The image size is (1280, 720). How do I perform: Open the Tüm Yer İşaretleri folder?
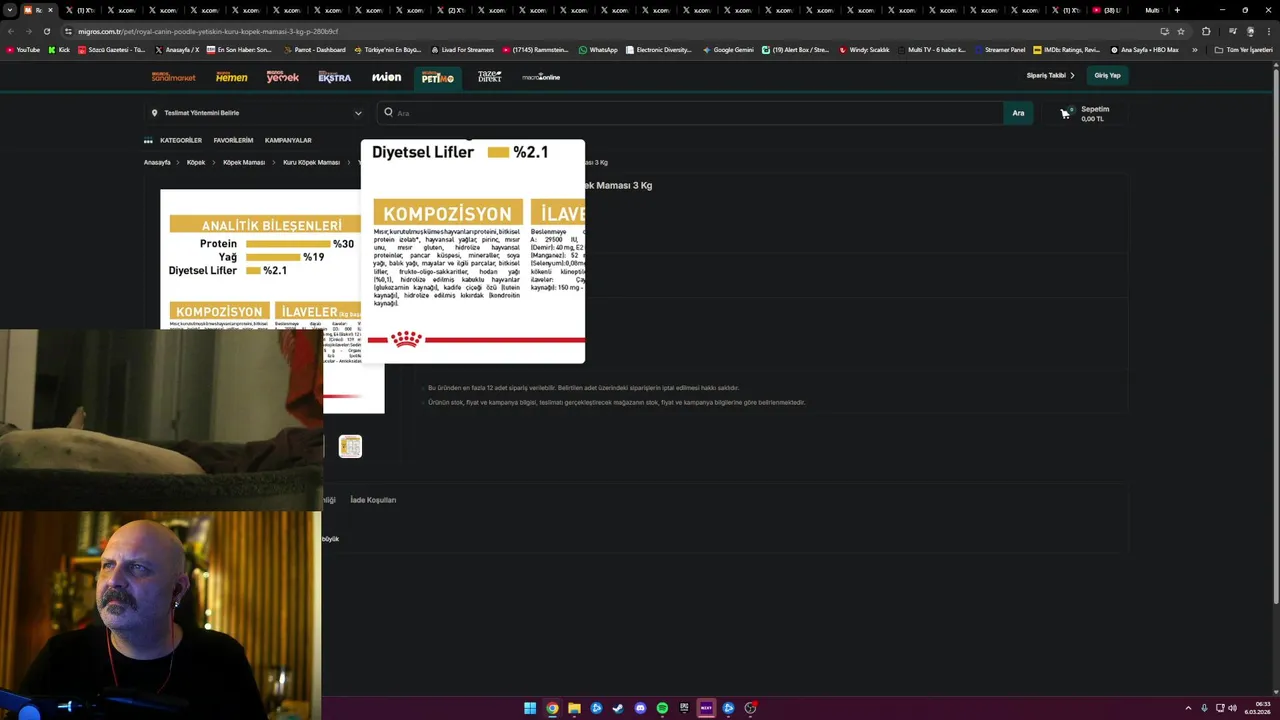(x=1243, y=50)
